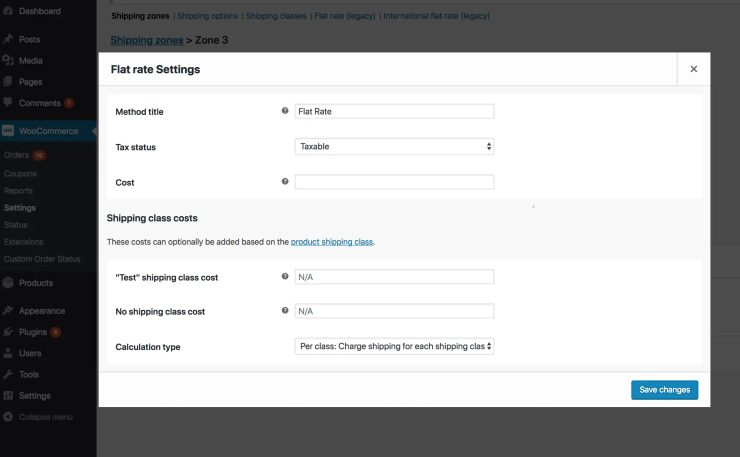740x457 pixels.
Task: Open Dashboard in the sidebar menu
Action: 40,11
